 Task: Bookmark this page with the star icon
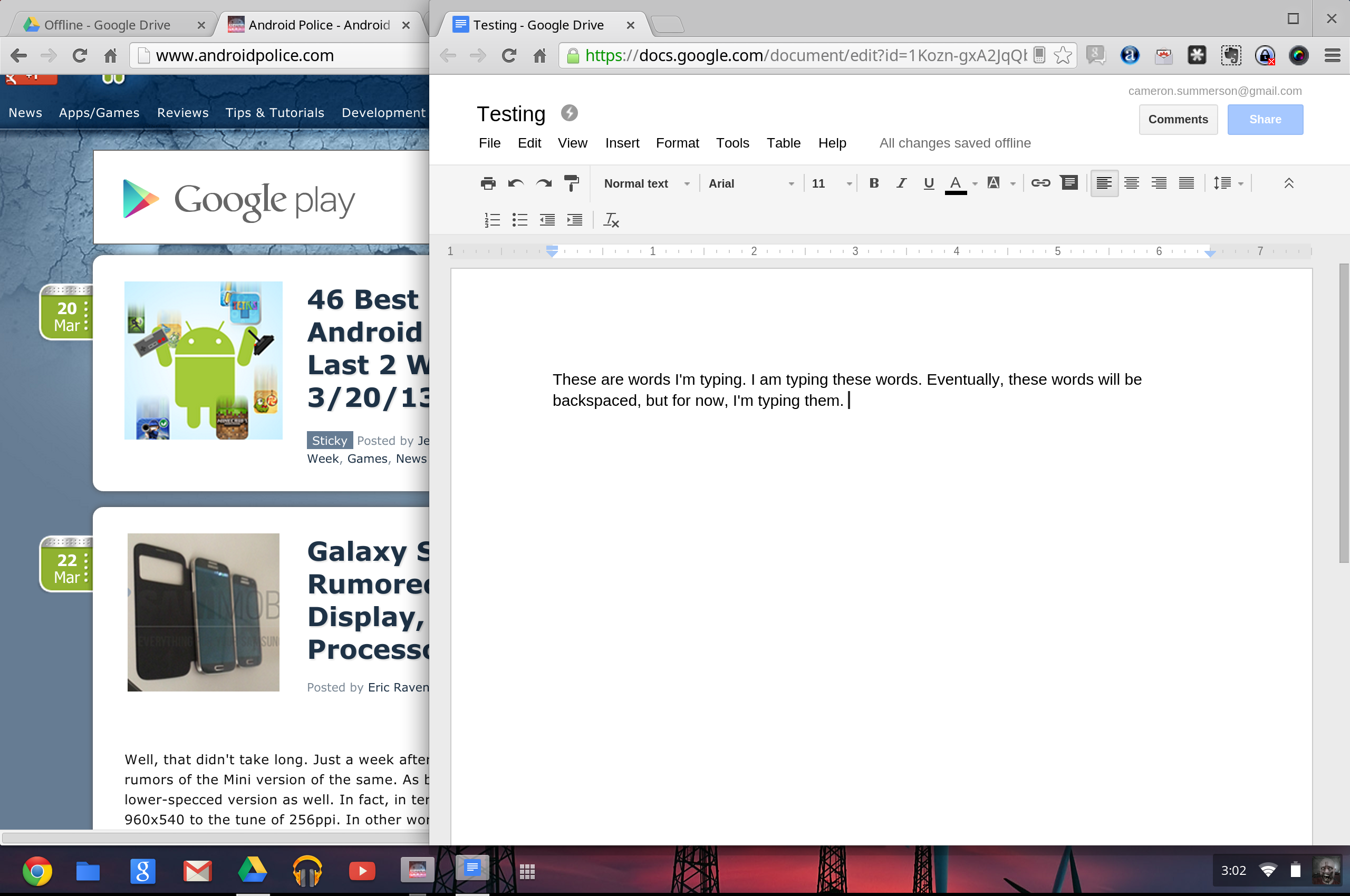[1063, 55]
